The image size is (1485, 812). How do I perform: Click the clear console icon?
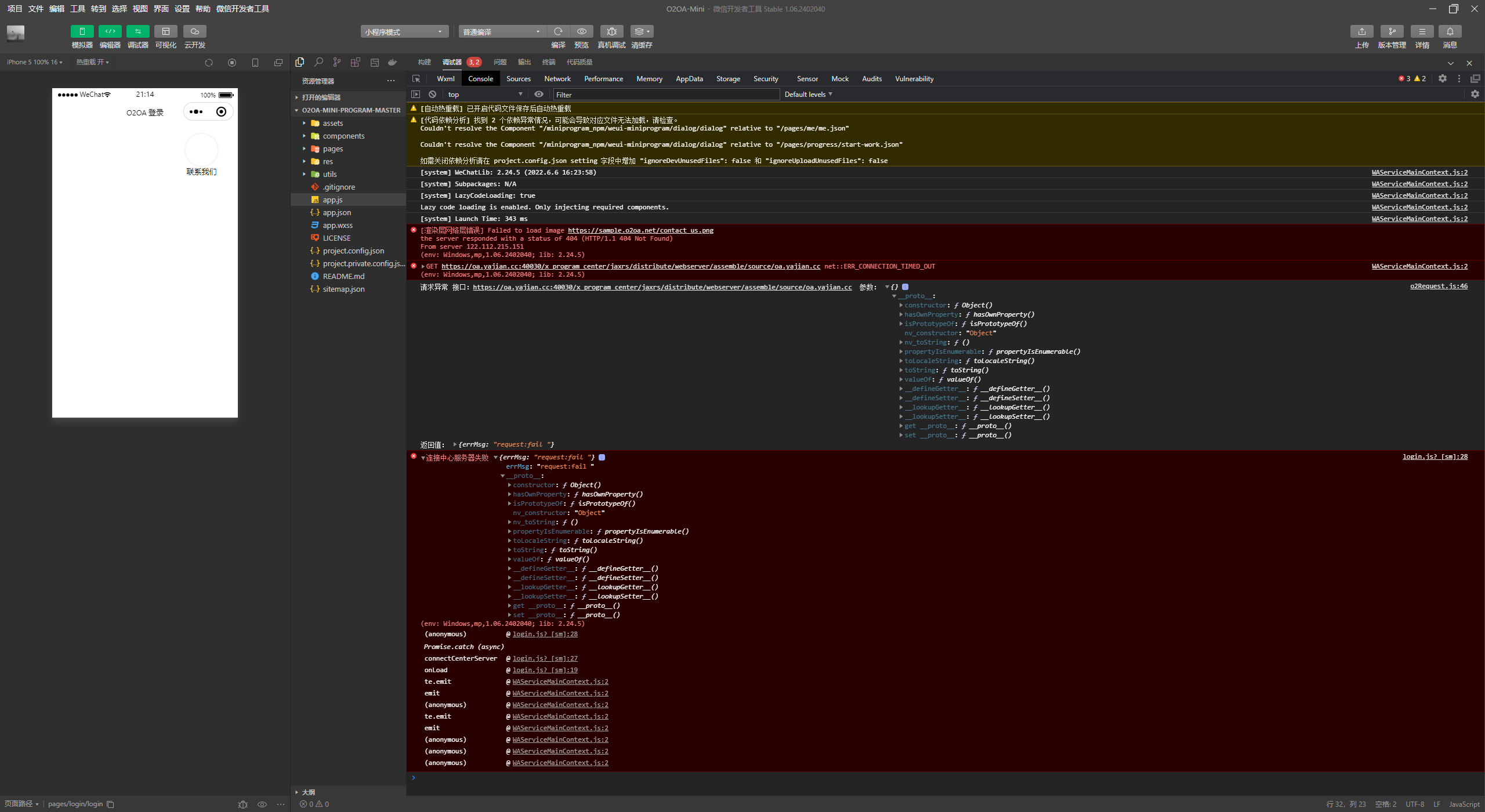tap(432, 94)
